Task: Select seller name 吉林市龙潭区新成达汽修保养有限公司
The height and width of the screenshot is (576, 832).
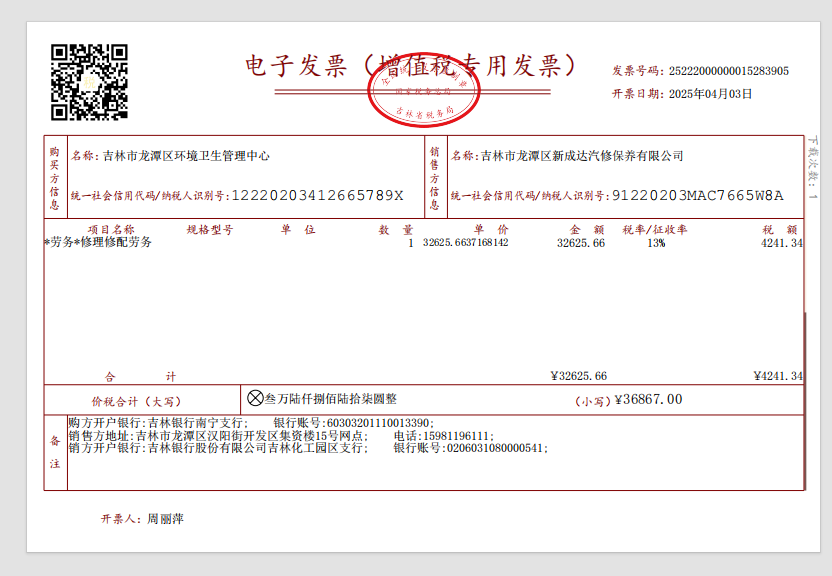Action: [x=582, y=156]
